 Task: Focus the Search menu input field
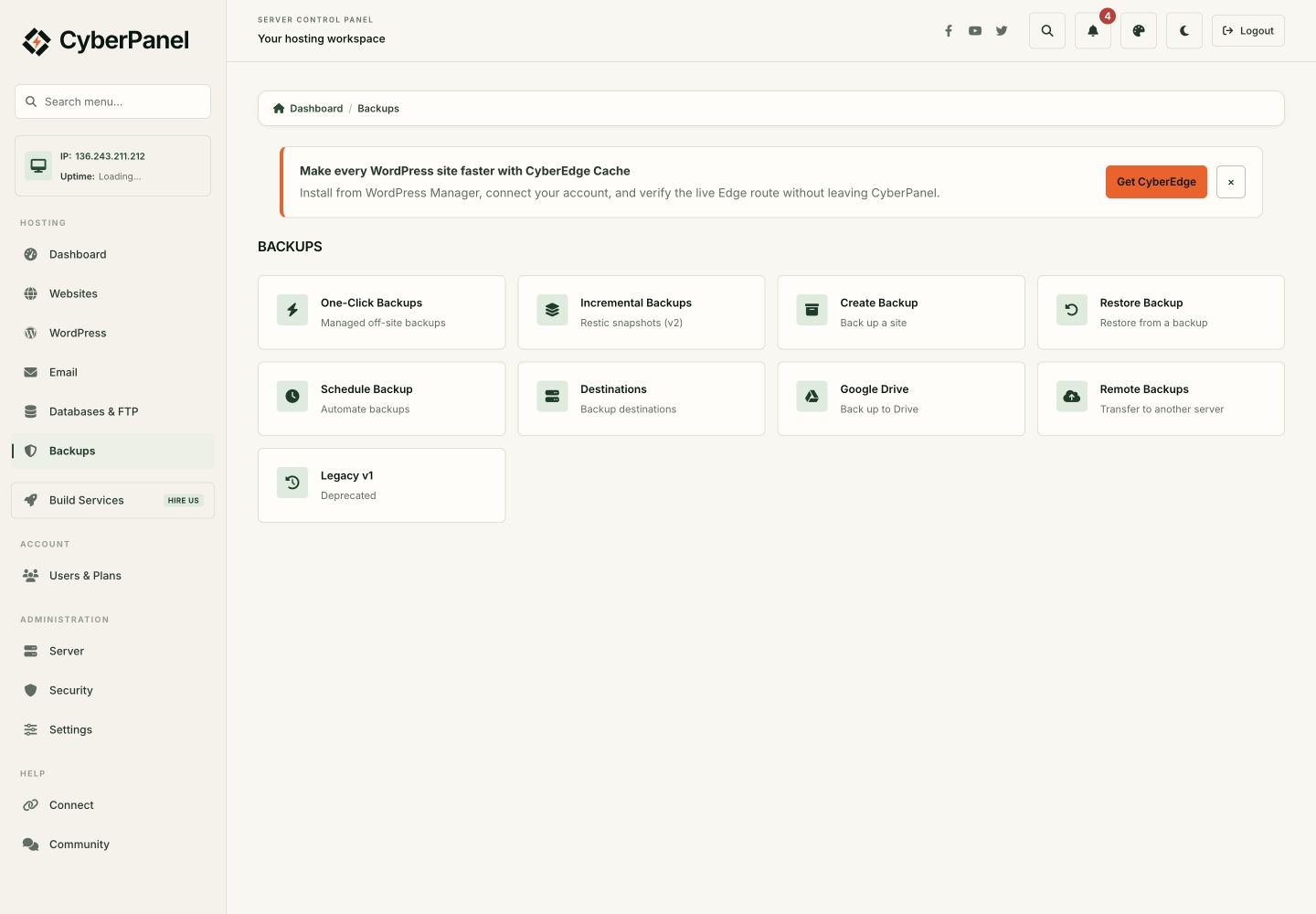pos(112,101)
